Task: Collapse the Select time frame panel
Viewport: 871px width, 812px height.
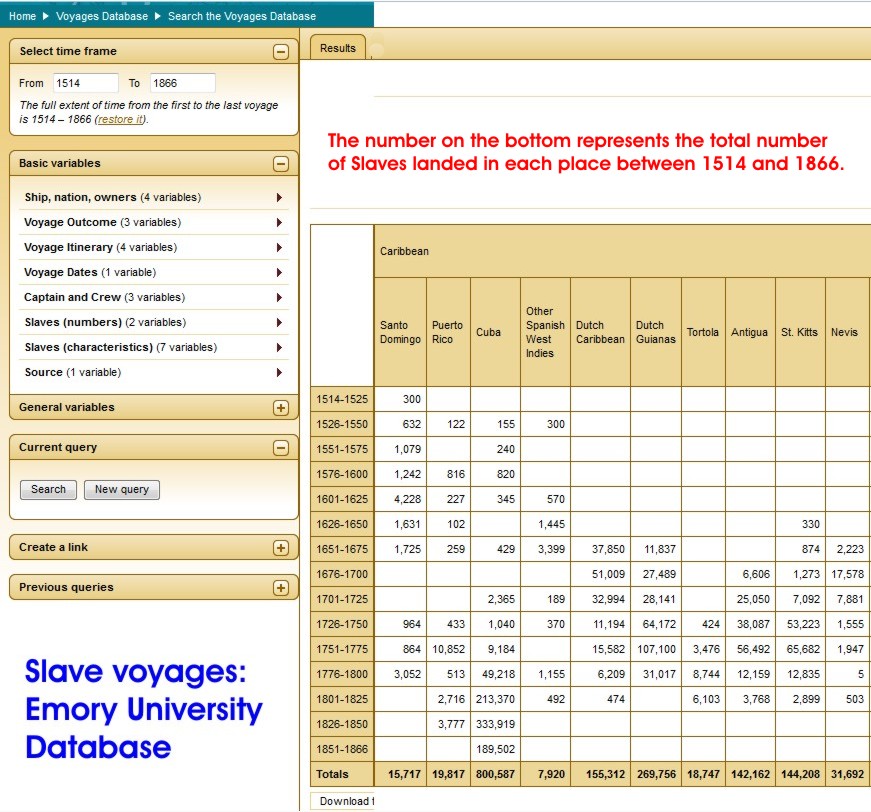Action: tap(281, 52)
